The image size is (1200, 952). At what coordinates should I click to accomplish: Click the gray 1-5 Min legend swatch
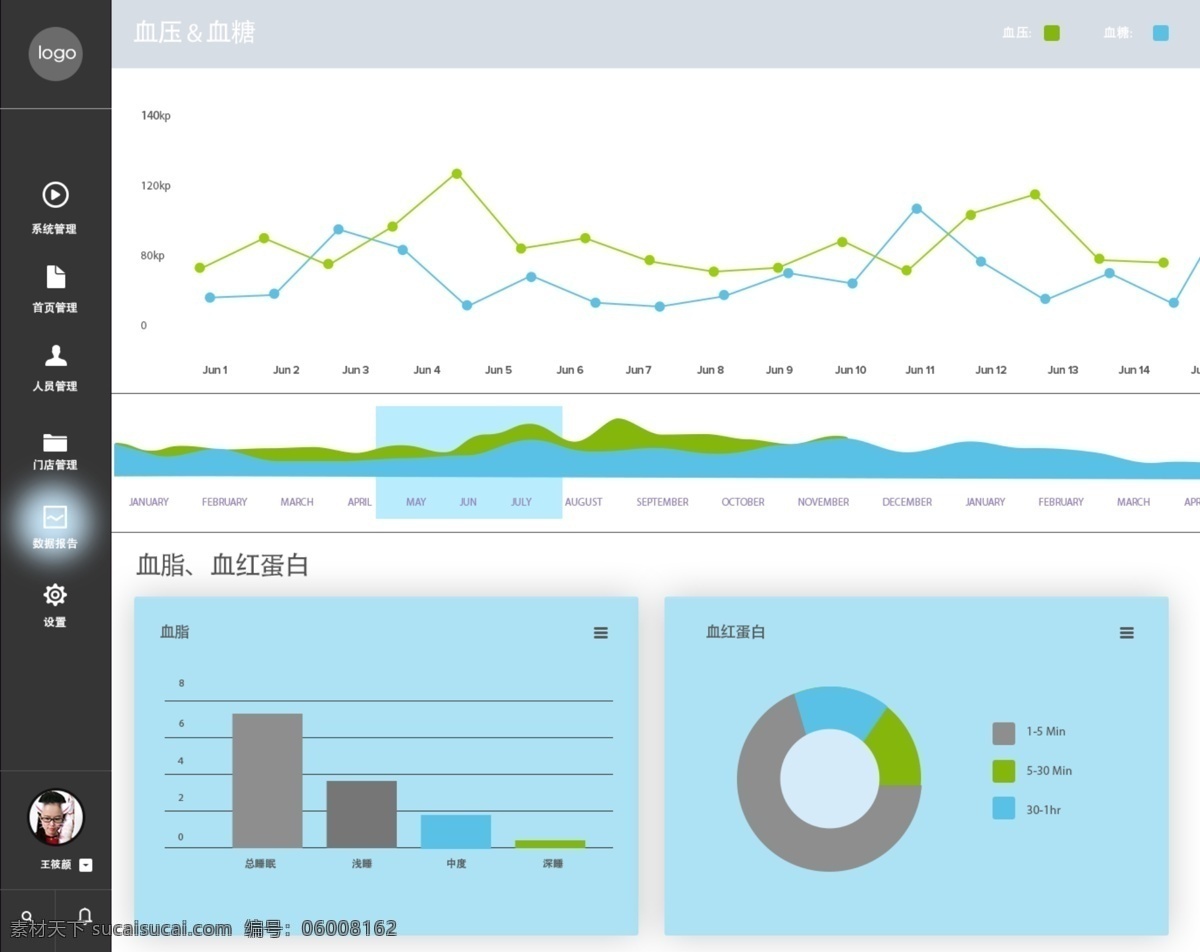coord(1004,733)
